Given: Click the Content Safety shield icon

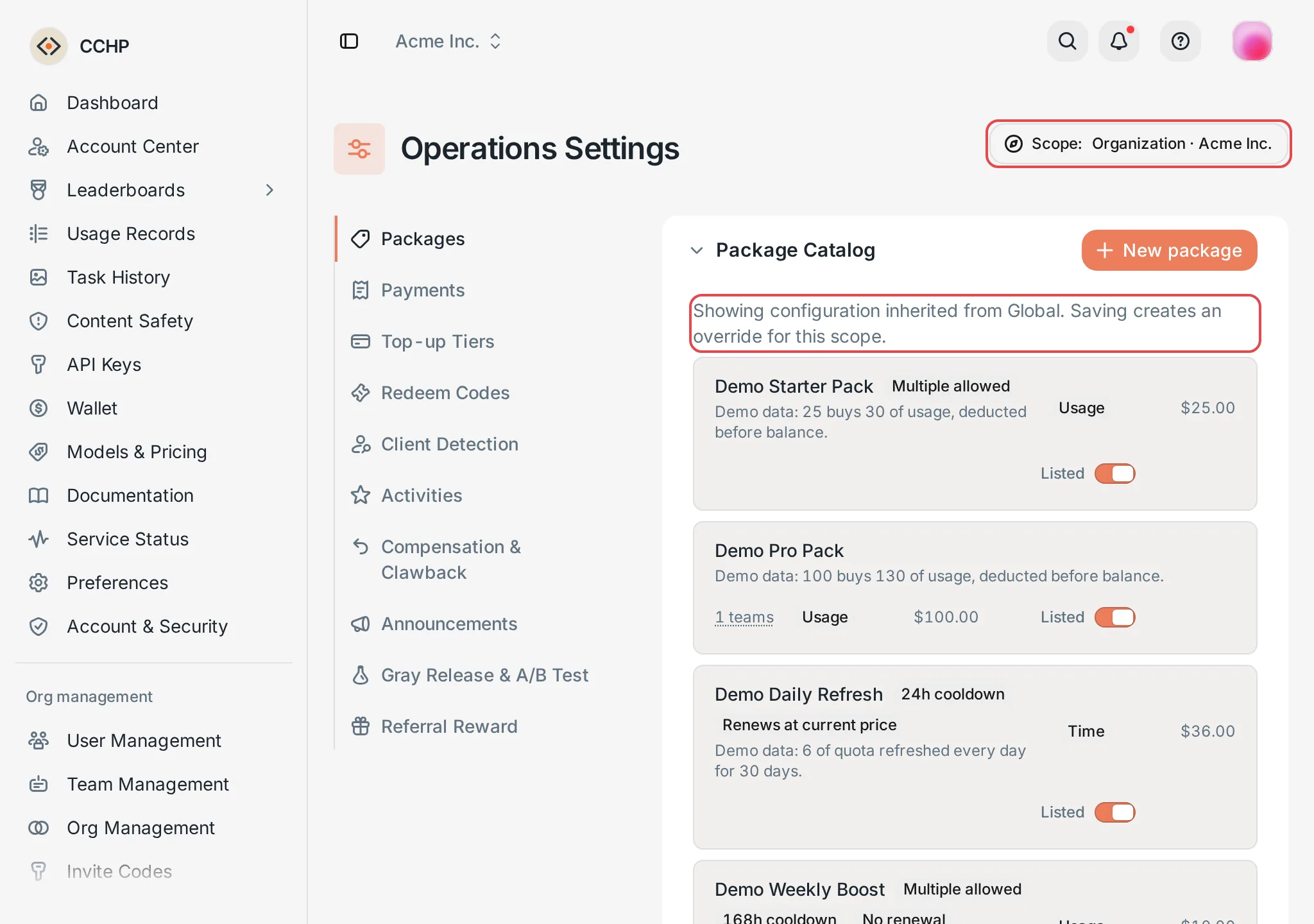Looking at the screenshot, I should pos(38,321).
